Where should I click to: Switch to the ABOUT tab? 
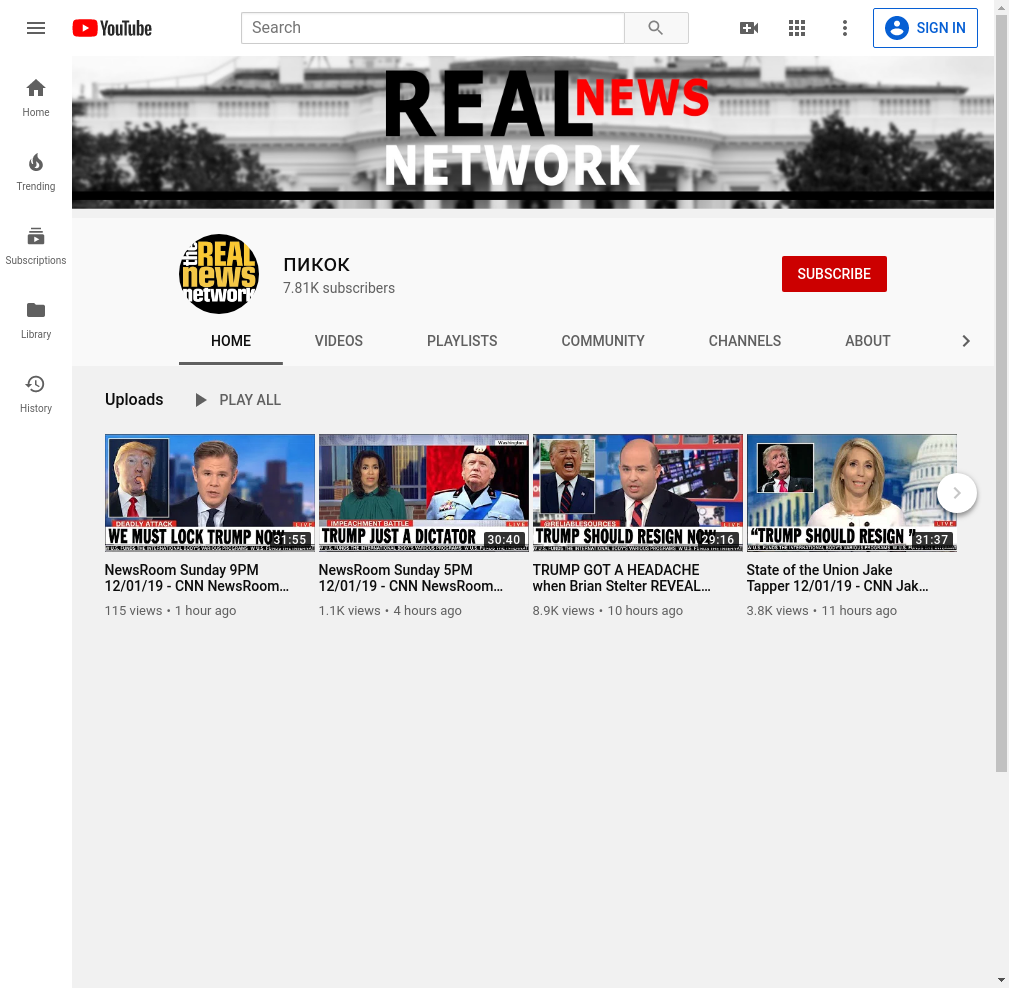[x=867, y=341]
